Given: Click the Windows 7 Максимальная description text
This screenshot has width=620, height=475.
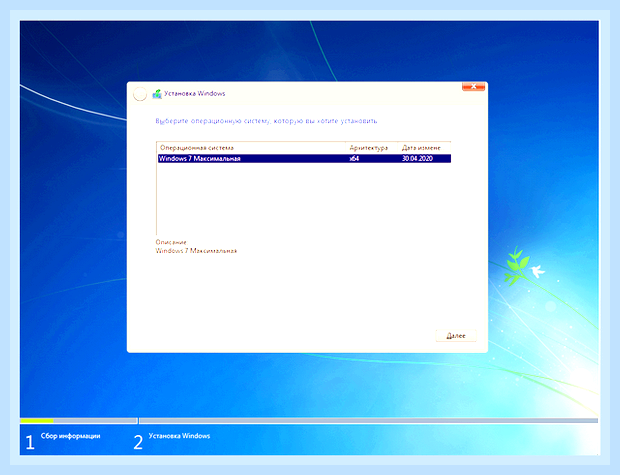Looking at the screenshot, I should pyautogui.click(x=196, y=251).
